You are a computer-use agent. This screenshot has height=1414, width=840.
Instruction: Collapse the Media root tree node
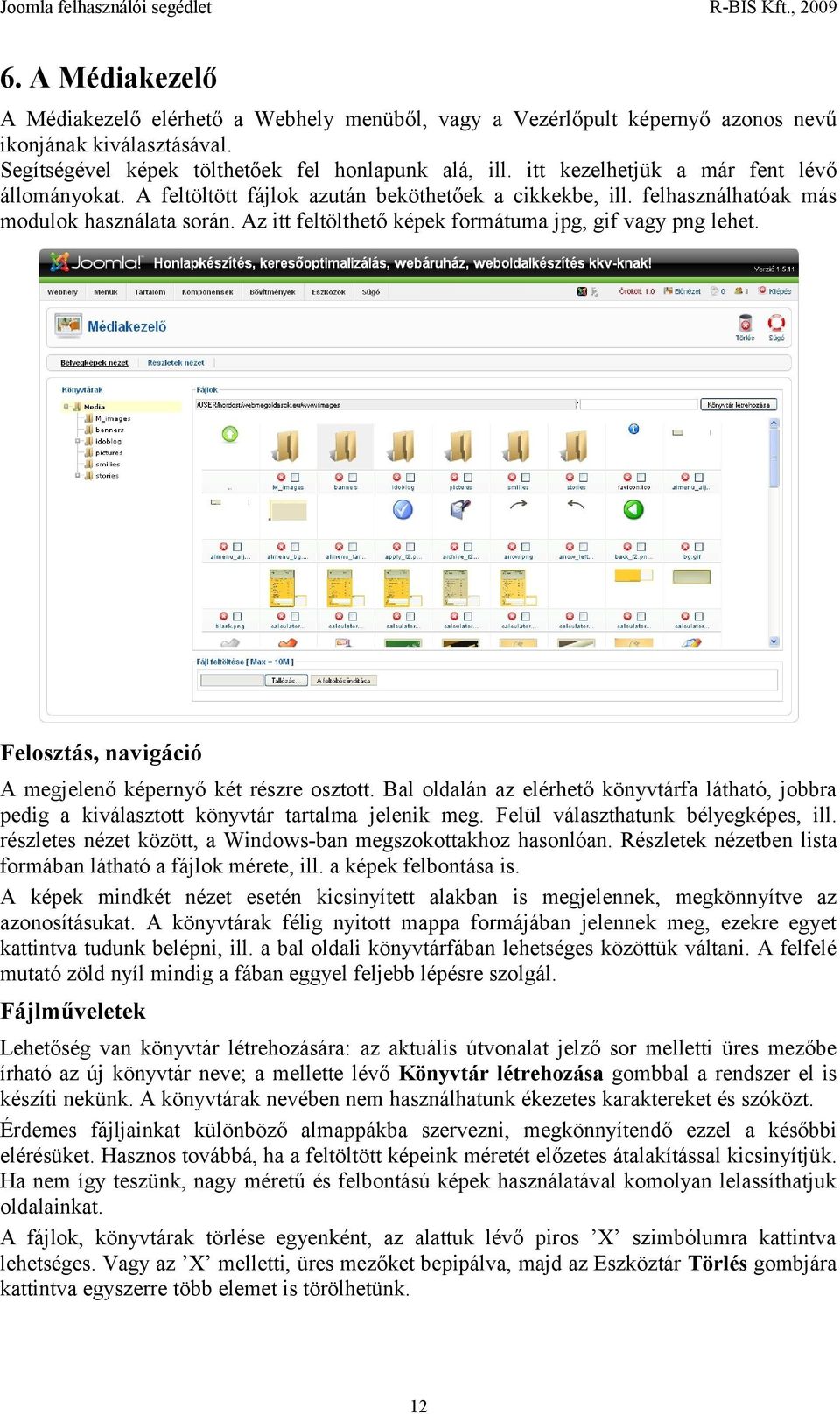click(66, 406)
